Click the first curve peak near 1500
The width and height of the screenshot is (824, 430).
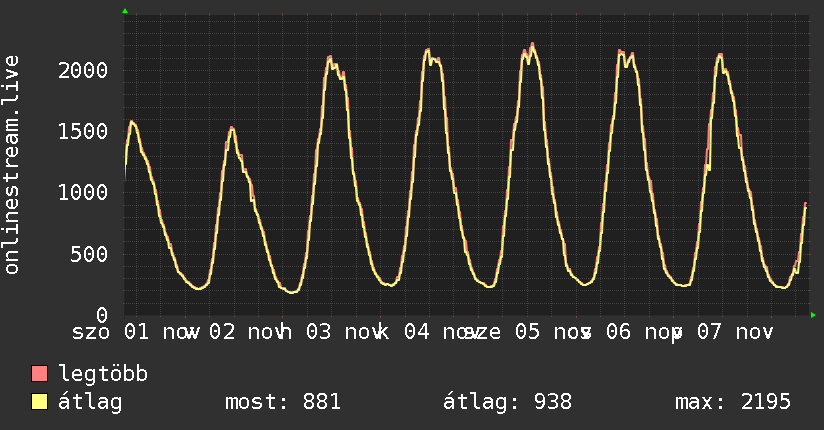pos(132,122)
